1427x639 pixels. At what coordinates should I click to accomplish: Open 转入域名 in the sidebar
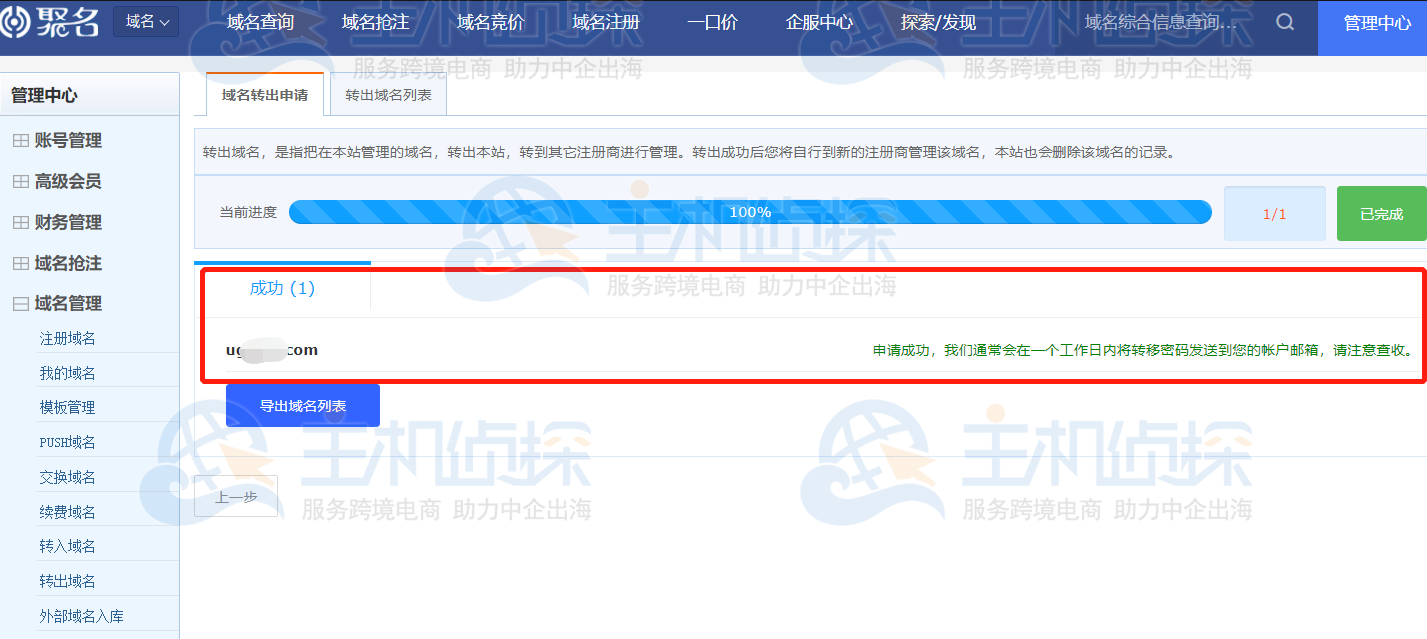pyautogui.click(x=67, y=546)
